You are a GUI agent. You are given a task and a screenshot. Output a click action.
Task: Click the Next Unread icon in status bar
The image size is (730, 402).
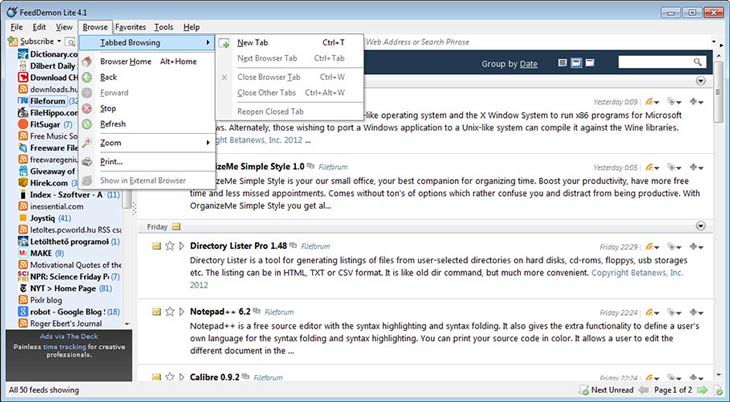pos(582,389)
